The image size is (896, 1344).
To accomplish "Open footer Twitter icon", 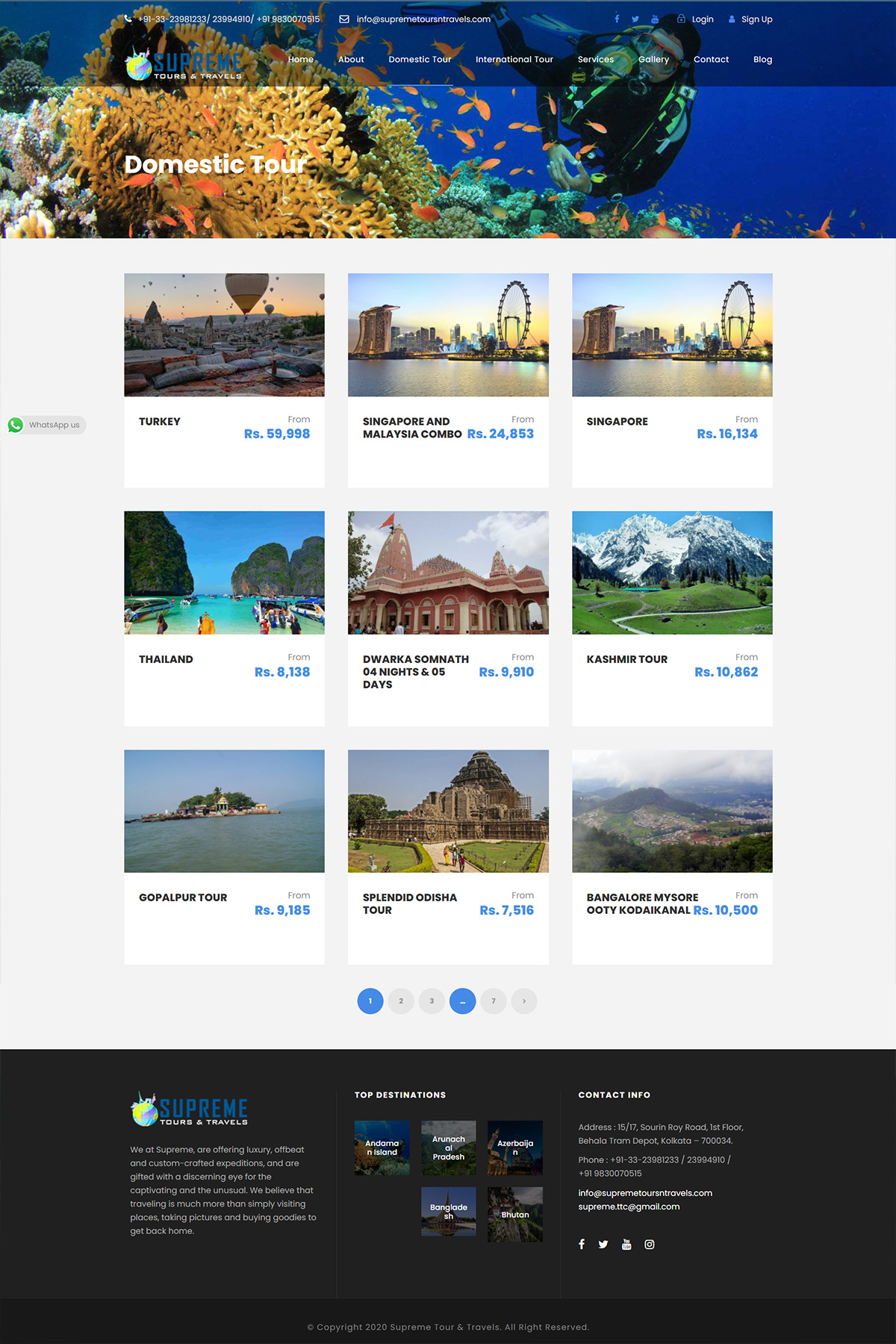I will point(603,1244).
